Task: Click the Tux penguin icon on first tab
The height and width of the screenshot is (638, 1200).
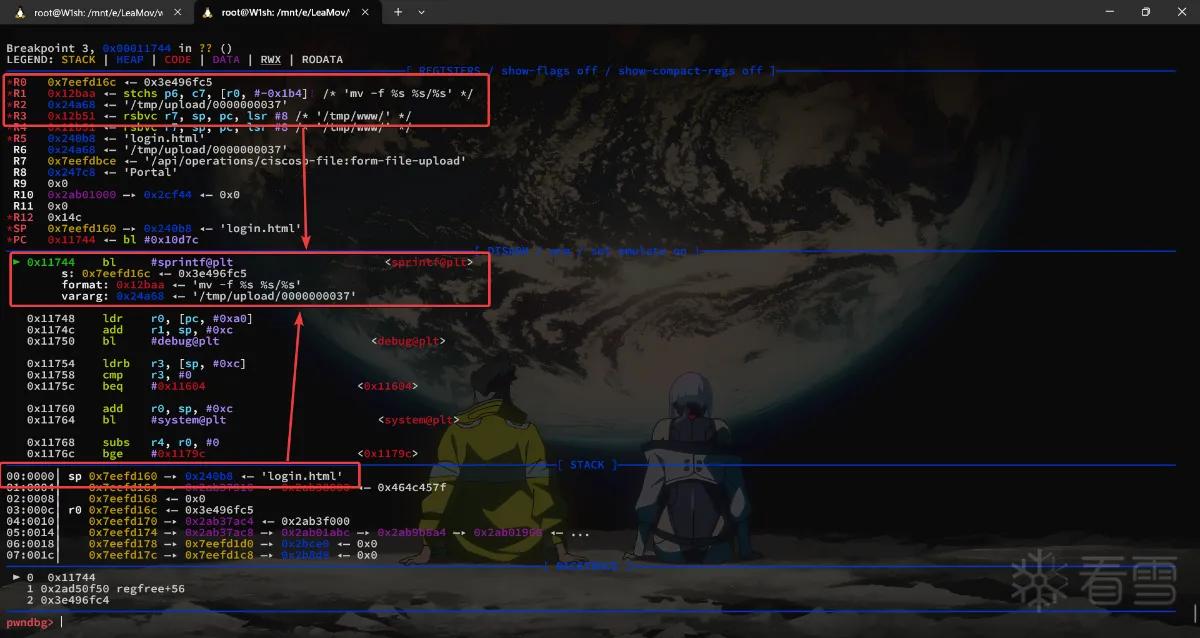Action: pyautogui.click(x=20, y=12)
